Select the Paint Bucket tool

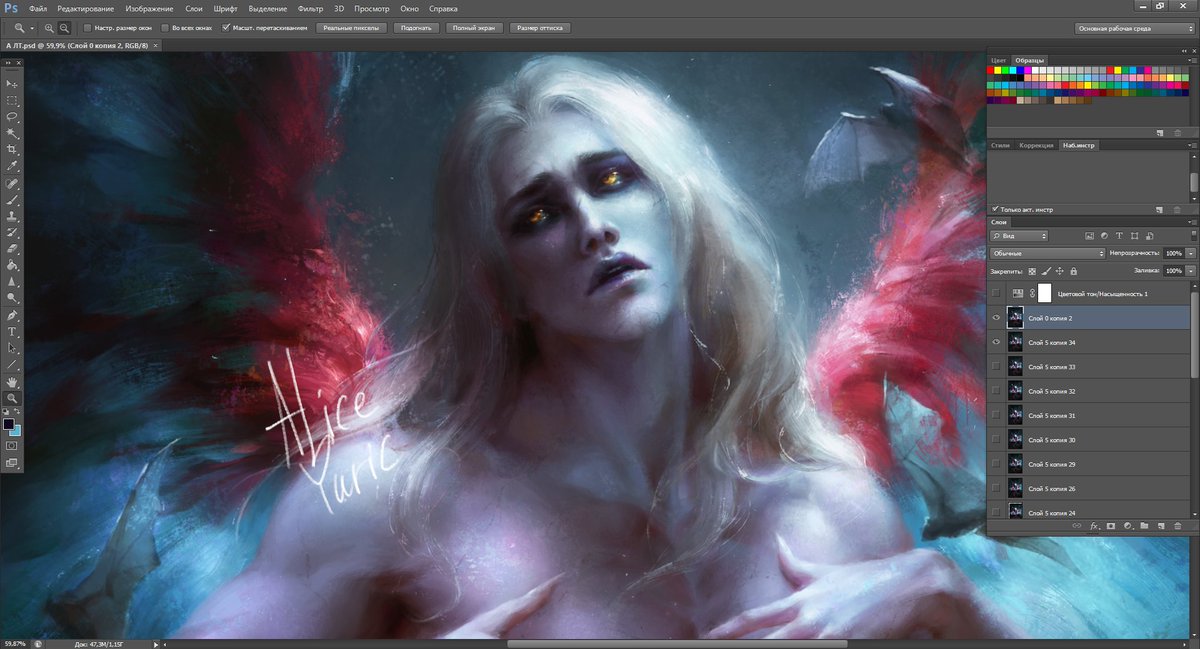[12, 265]
